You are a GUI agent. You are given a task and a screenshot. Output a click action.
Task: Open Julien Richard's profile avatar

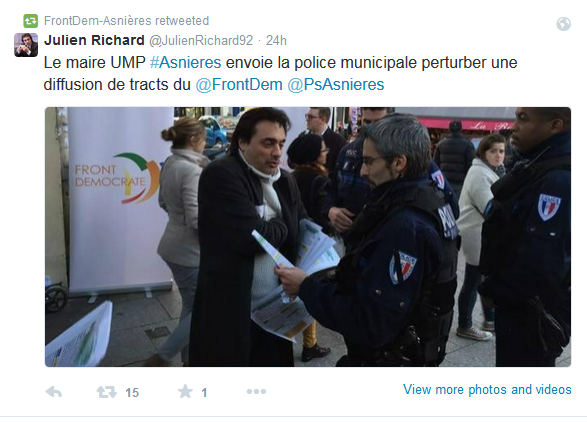click(26, 45)
